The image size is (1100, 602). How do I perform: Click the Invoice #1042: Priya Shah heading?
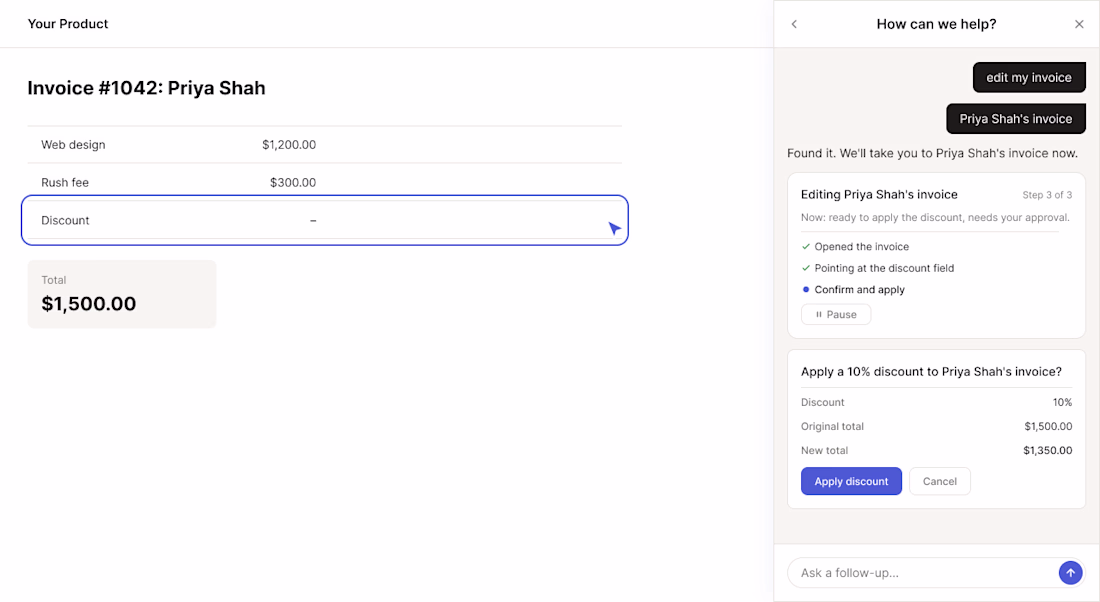pyautogui.click(x=147, y=88)
